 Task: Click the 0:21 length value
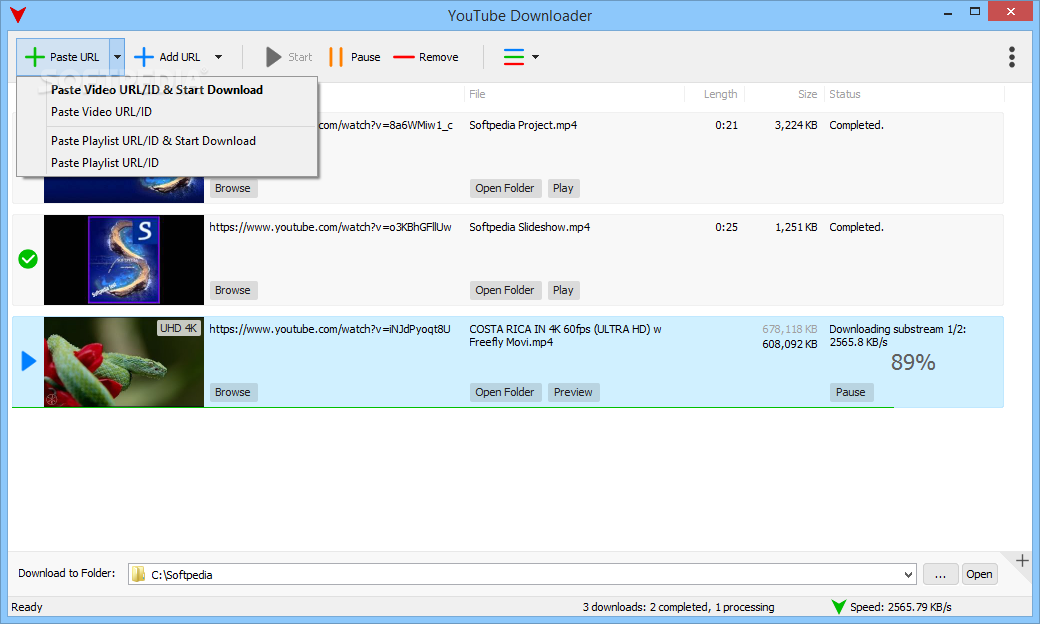(726, 125)
